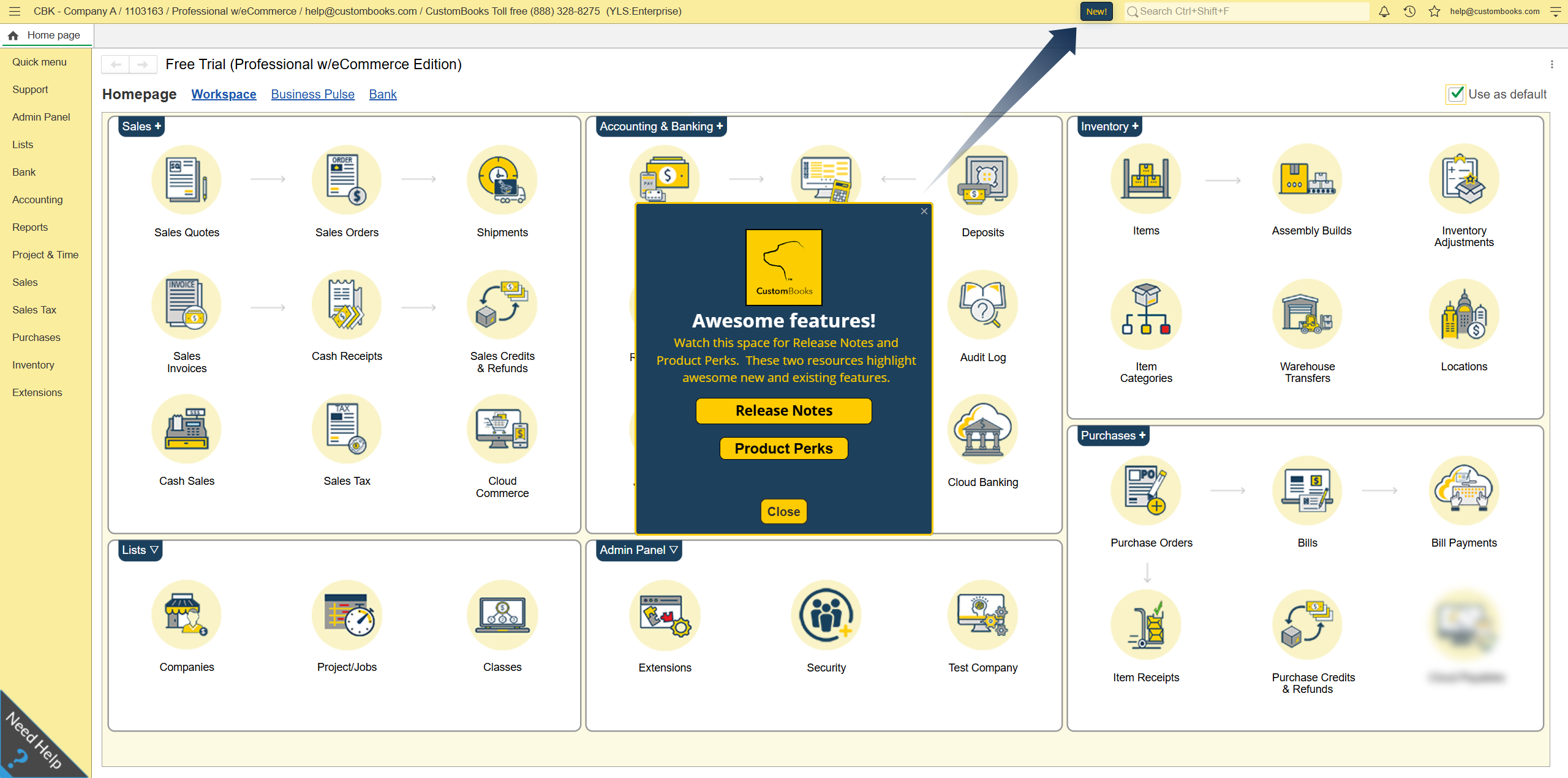
Task: Click the notifications bell icon
Action: point(1384,12)
